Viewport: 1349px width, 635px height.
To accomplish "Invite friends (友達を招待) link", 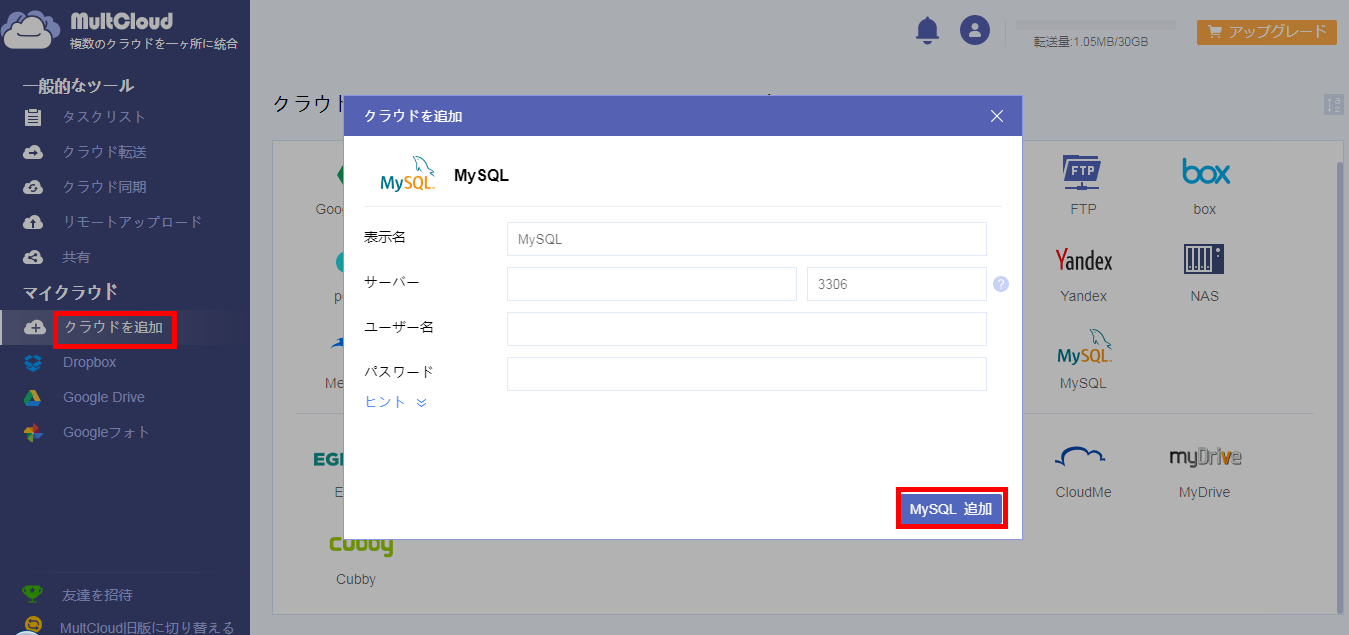I will [x=97, y=595].
